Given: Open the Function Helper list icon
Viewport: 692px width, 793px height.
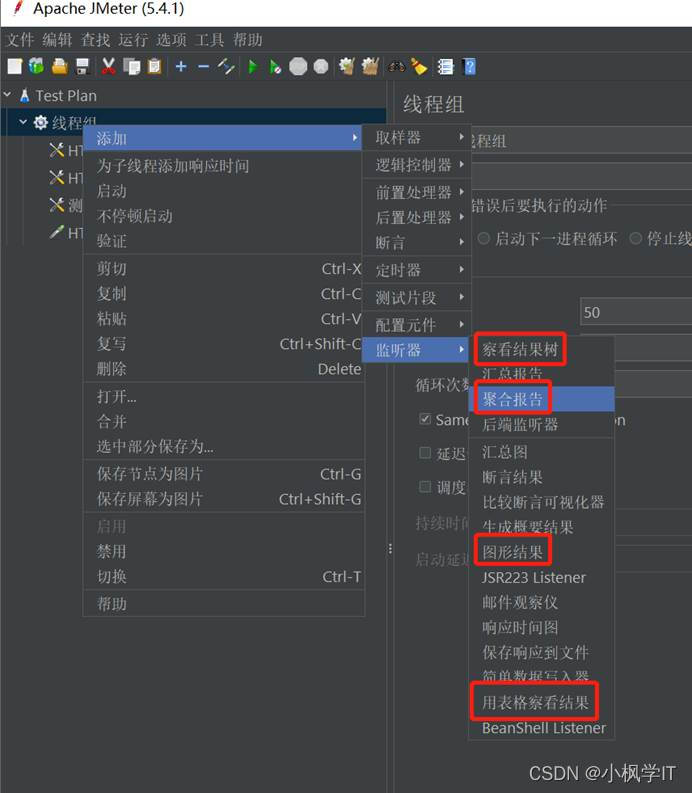Looking at the screenshot, I should (x=445, y=66).
